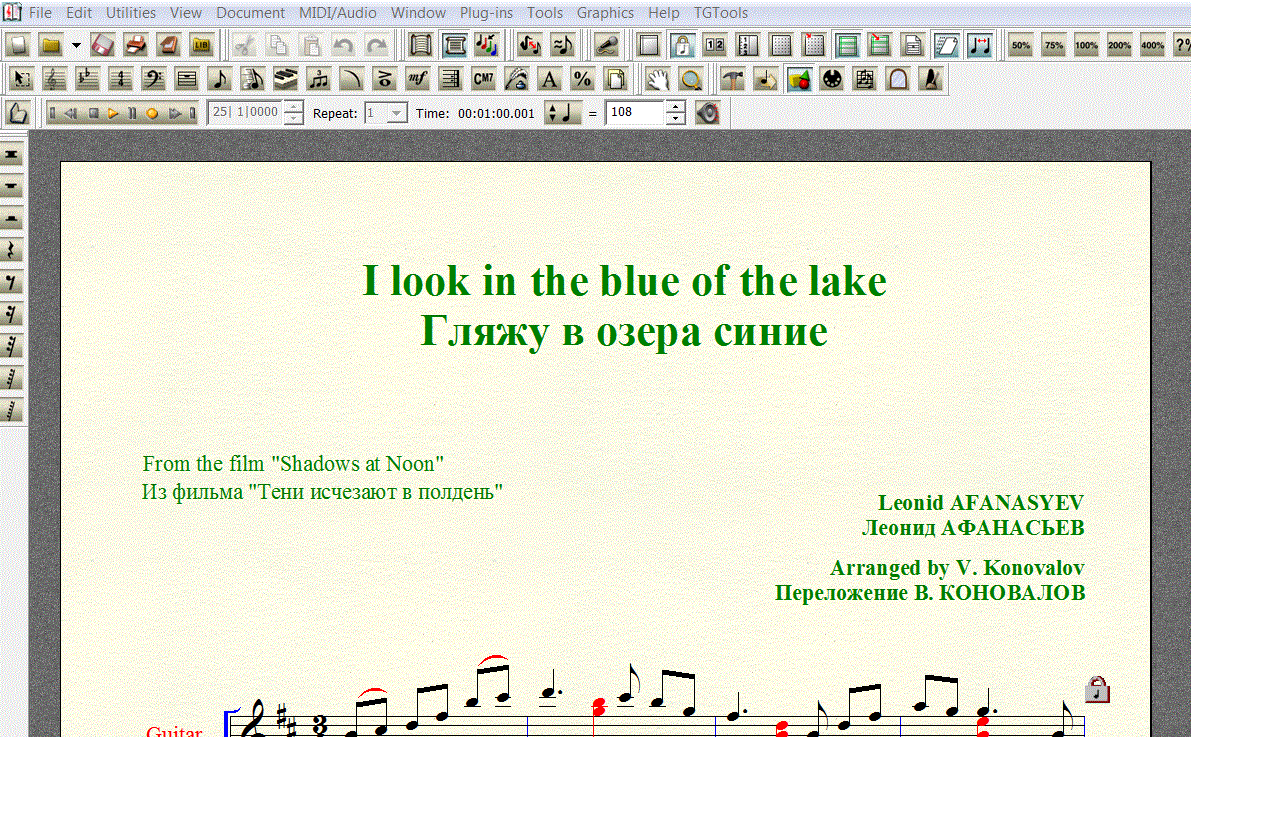
Task: Choose the Expression tool marked mf
Action: coord(417,79)
